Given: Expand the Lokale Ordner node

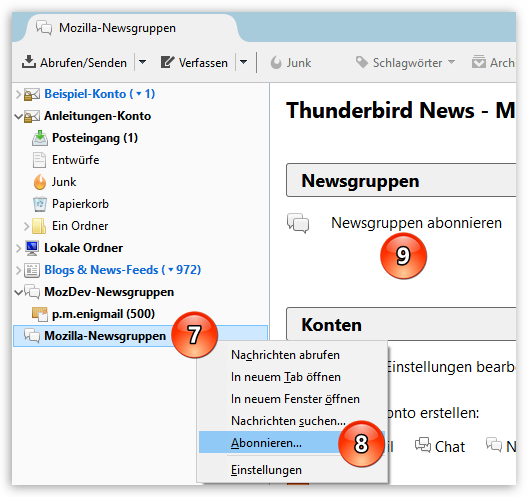Looking at the screenshot, I should 19,248.
